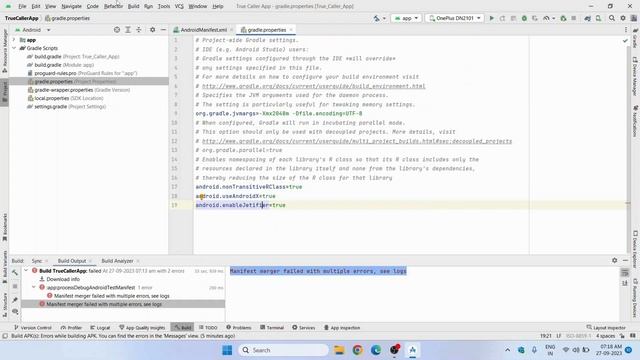This screenshot has height=360, width=640.
Task: Open editor tab options three-dot menu
Action: [626, 30]
